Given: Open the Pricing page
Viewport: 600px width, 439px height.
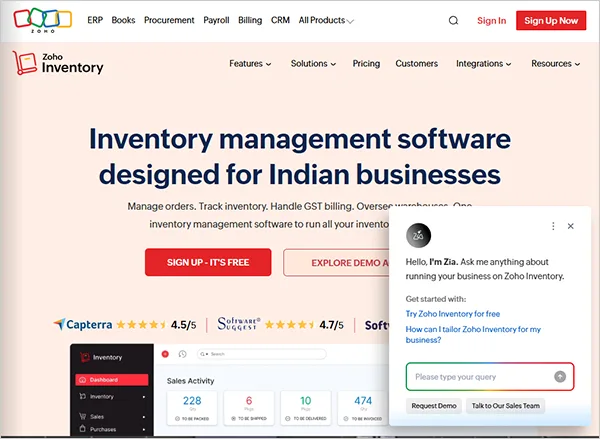Looking at the screenshot, I should click(366, 64).
